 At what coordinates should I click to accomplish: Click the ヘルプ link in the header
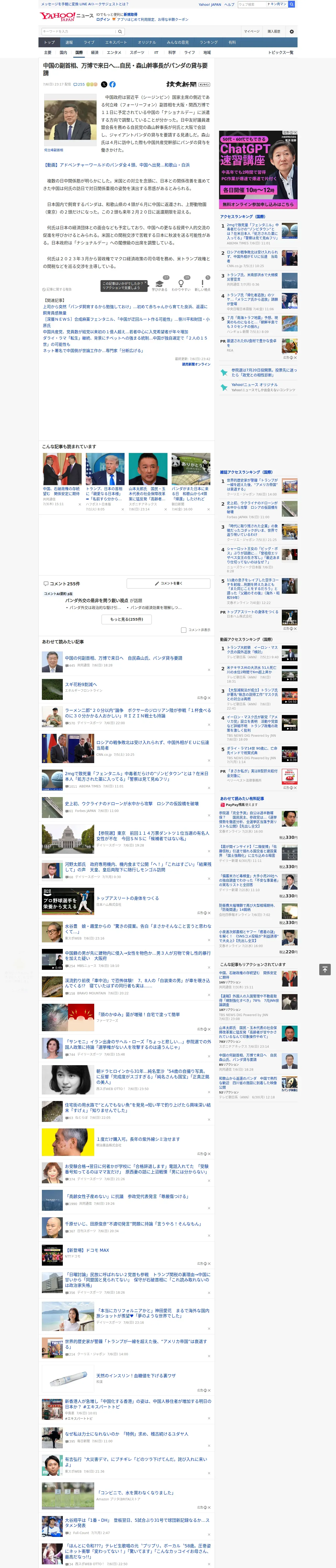tap(229, 4)
